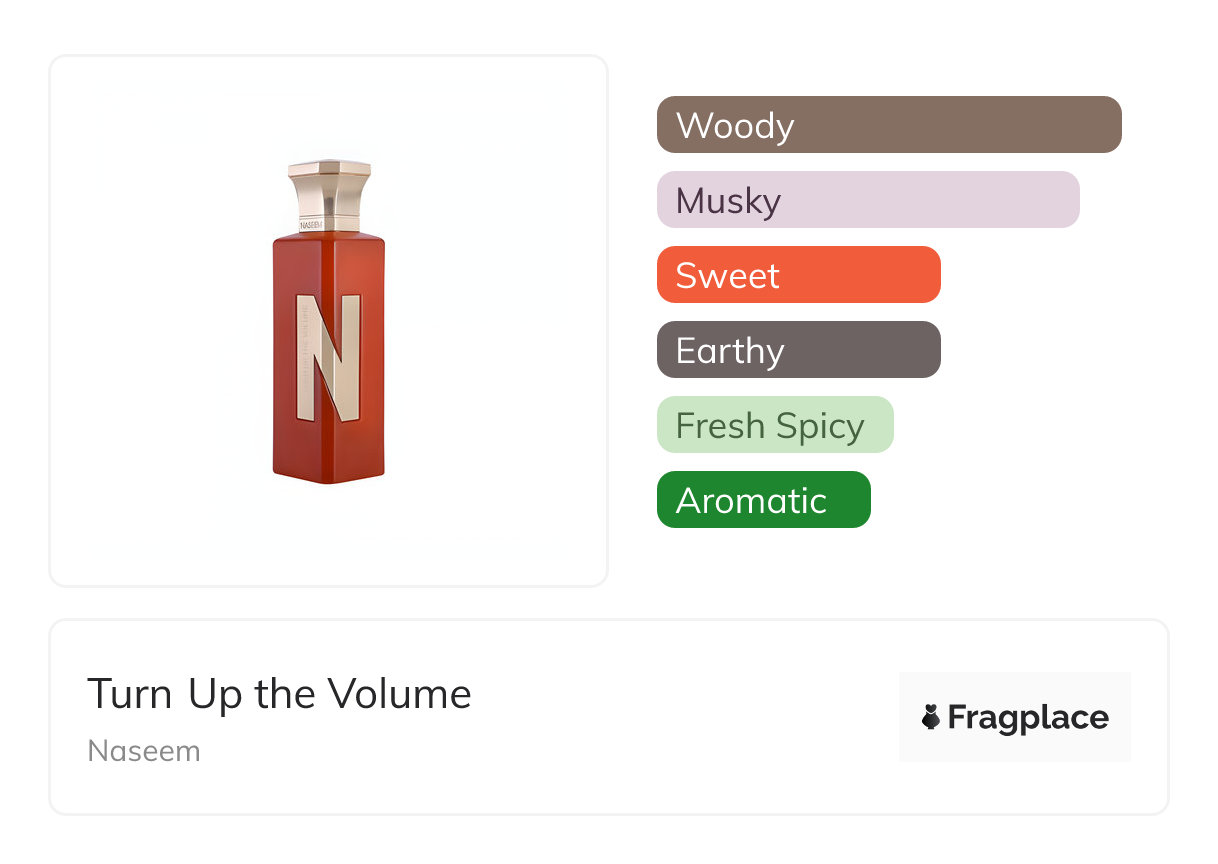This screenshot has width=1218, height=864.
Task: Click the gold N emblem on the bottle
Action: [327, 357]
